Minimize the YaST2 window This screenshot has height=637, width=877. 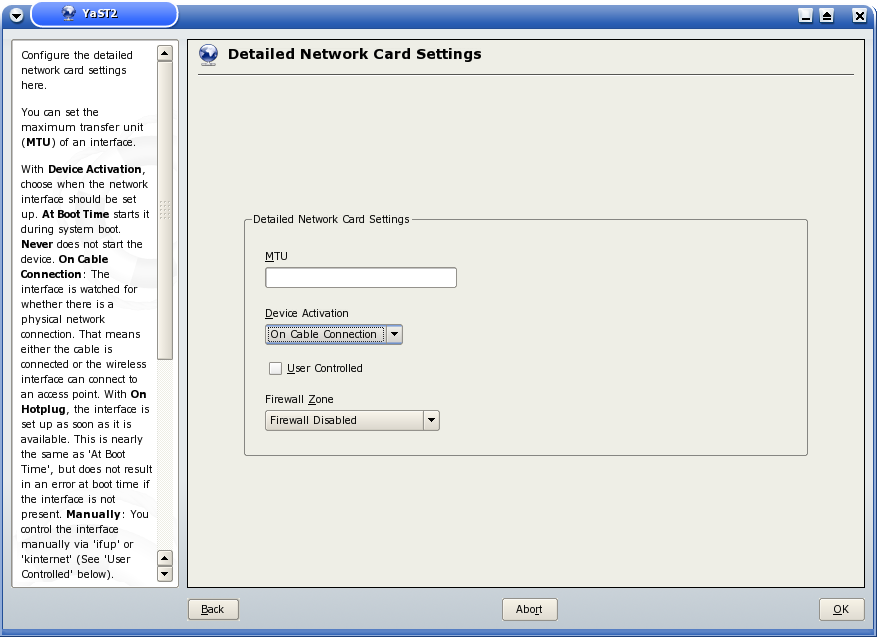pos(806,15)
